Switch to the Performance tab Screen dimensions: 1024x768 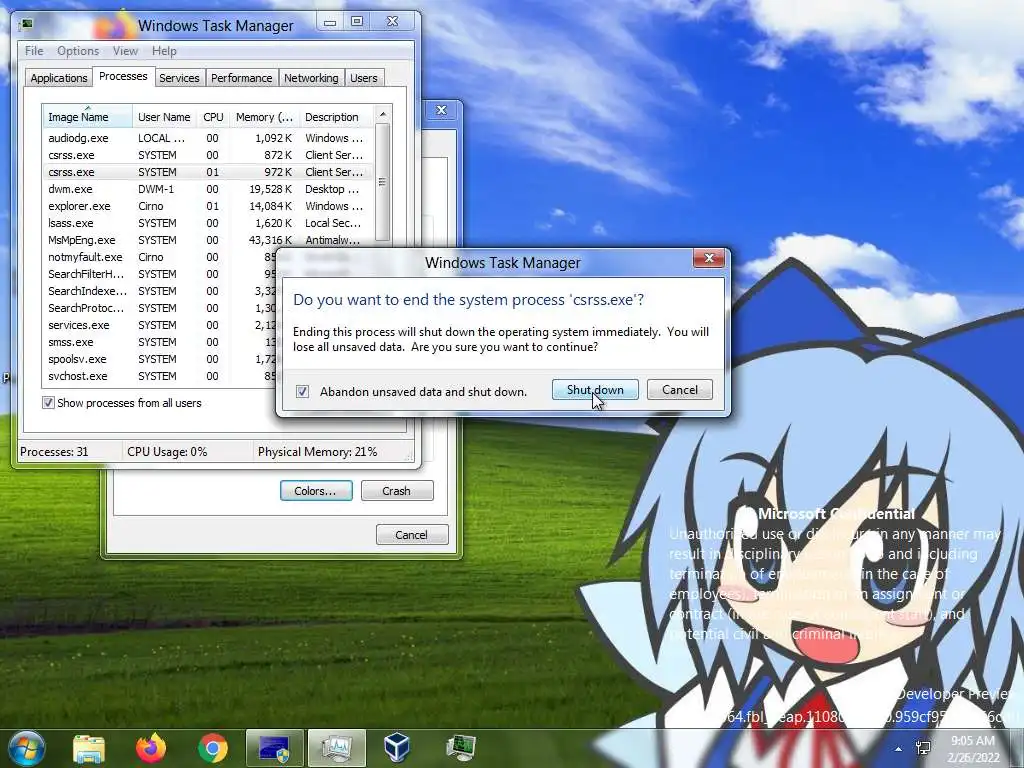pos(242,78)
